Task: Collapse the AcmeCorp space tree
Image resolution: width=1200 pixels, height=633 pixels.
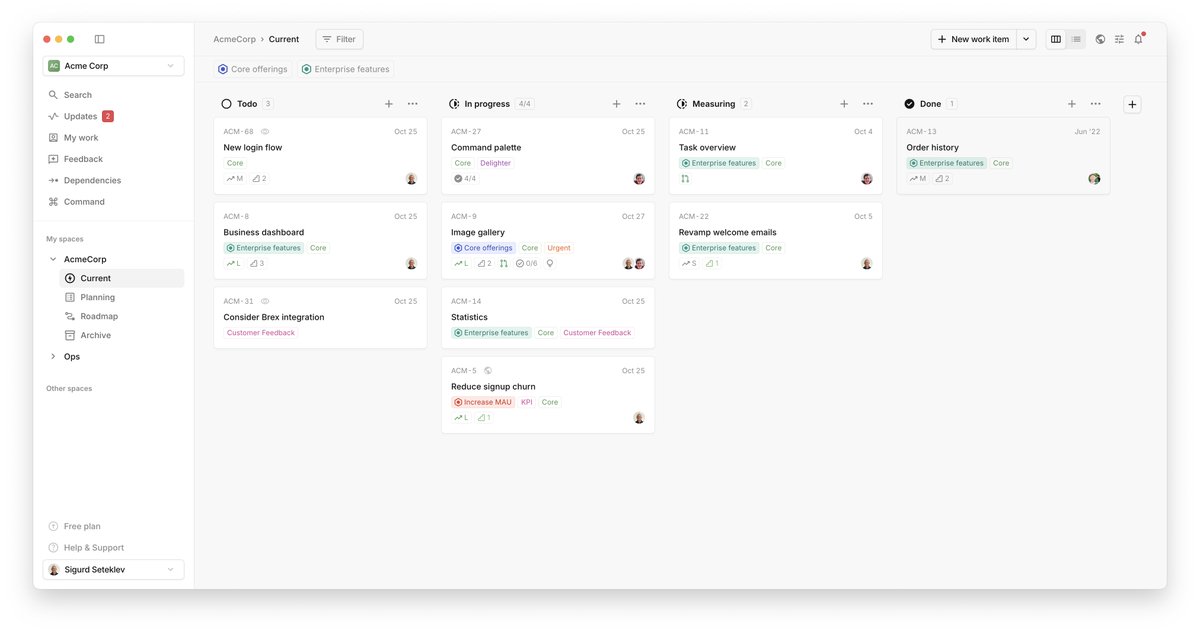Action: click(53, 259)
